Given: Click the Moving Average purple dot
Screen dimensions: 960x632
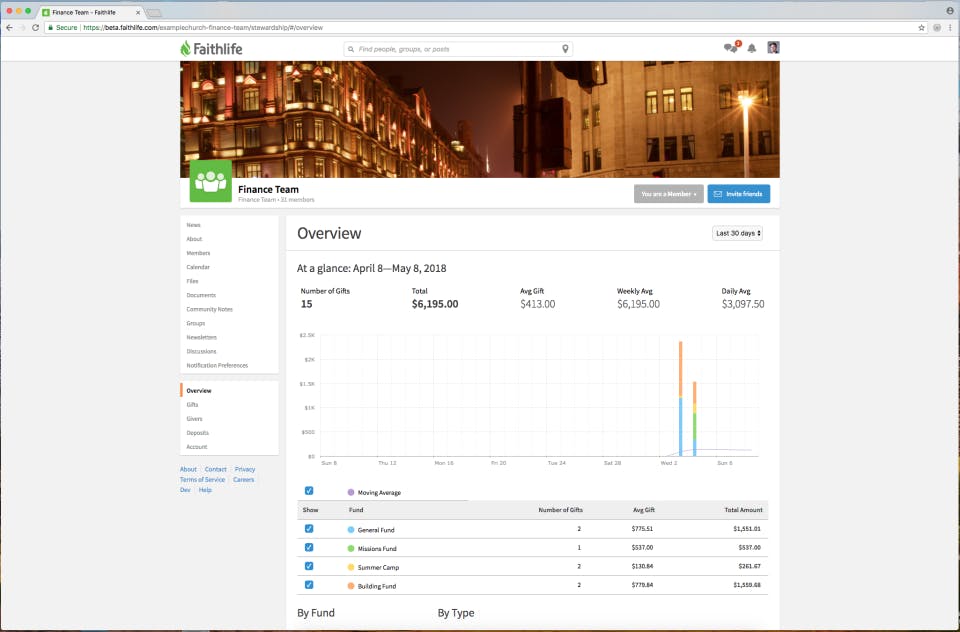Looking at the screenshot, I should [x=351, y=492].
